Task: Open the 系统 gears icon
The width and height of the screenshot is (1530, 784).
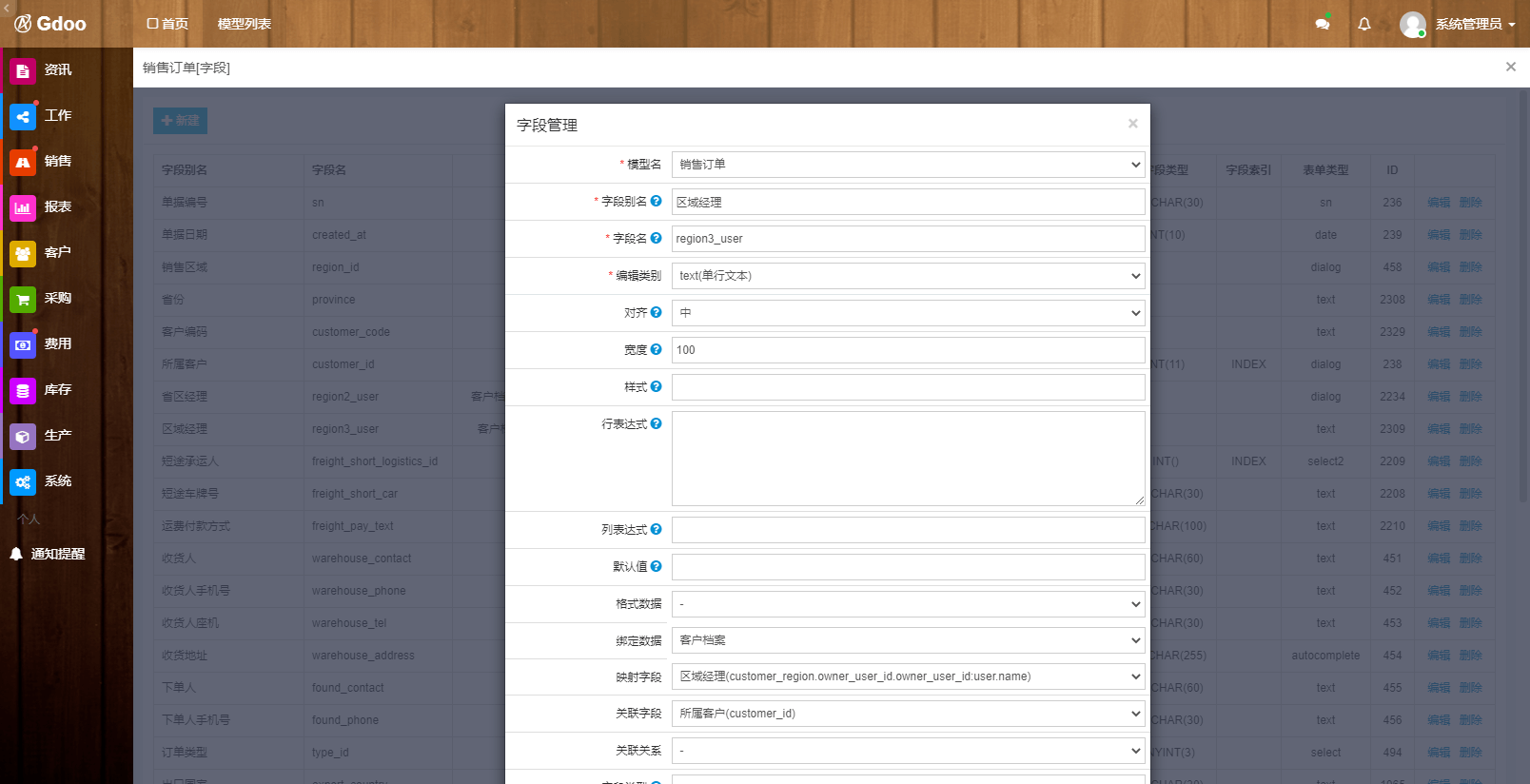Action: [x=23, y=482]
